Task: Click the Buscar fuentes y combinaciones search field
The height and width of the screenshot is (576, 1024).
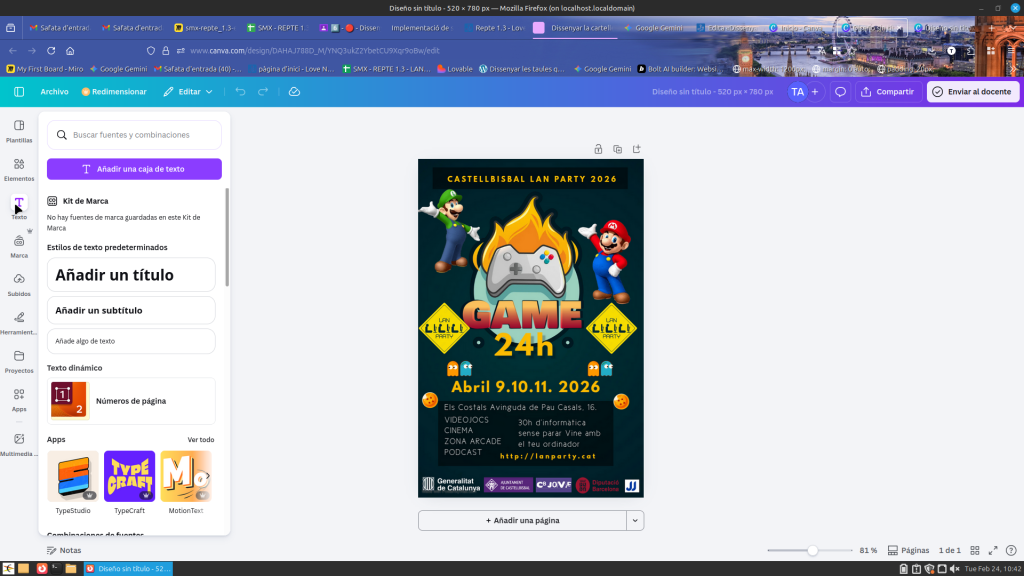Action: (x=134, y=135)
